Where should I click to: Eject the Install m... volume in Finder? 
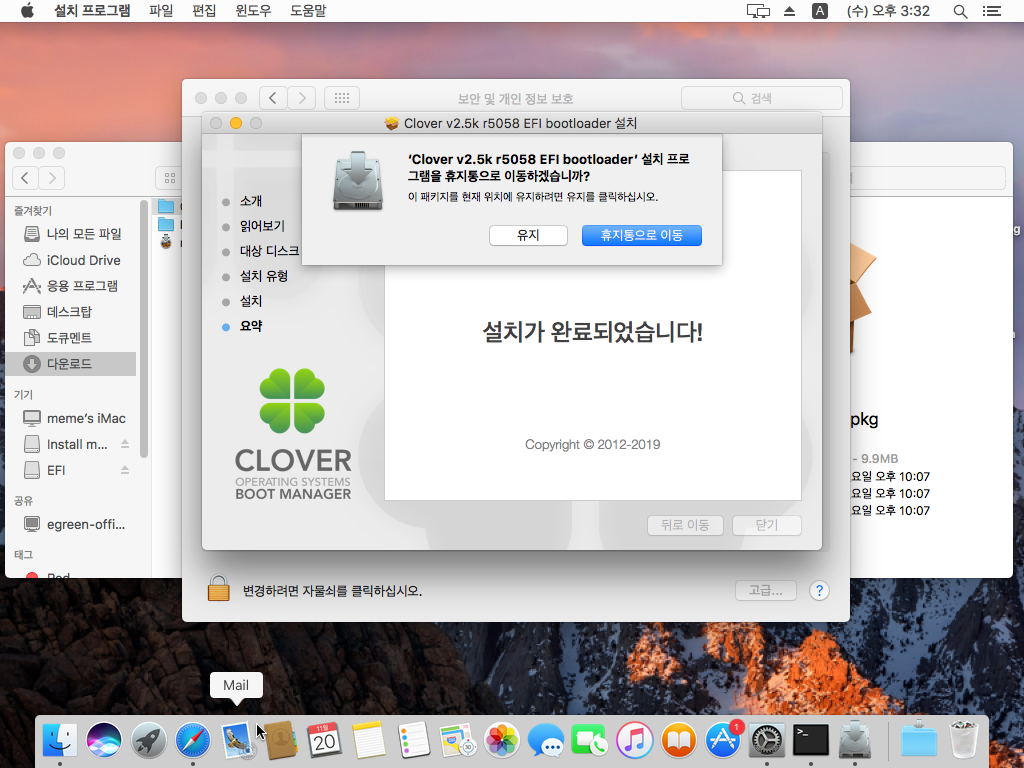click(125, 444)
